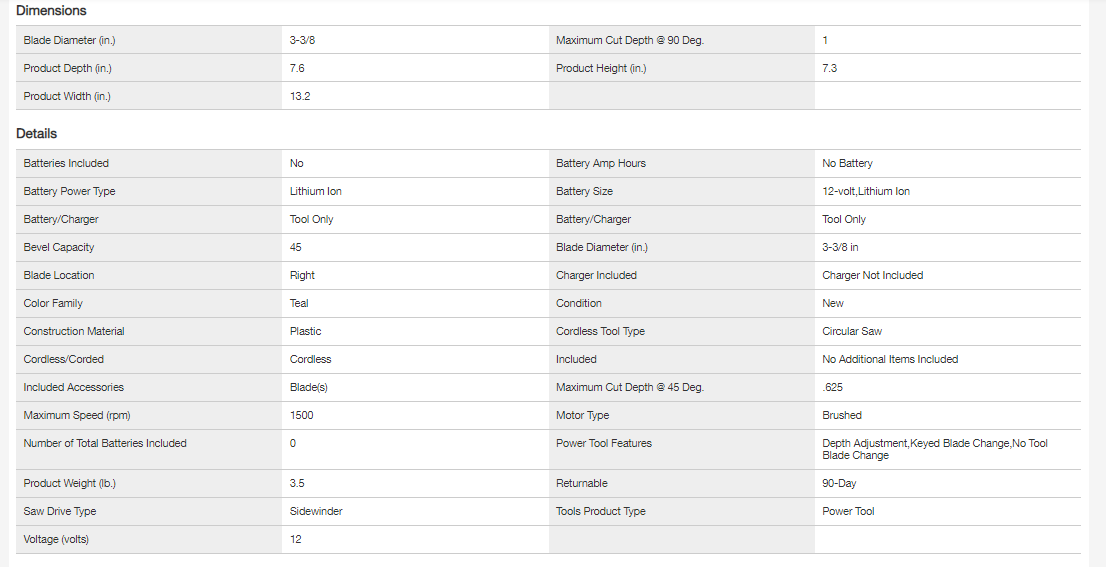Click the Details section heading

tap(37, 134)
